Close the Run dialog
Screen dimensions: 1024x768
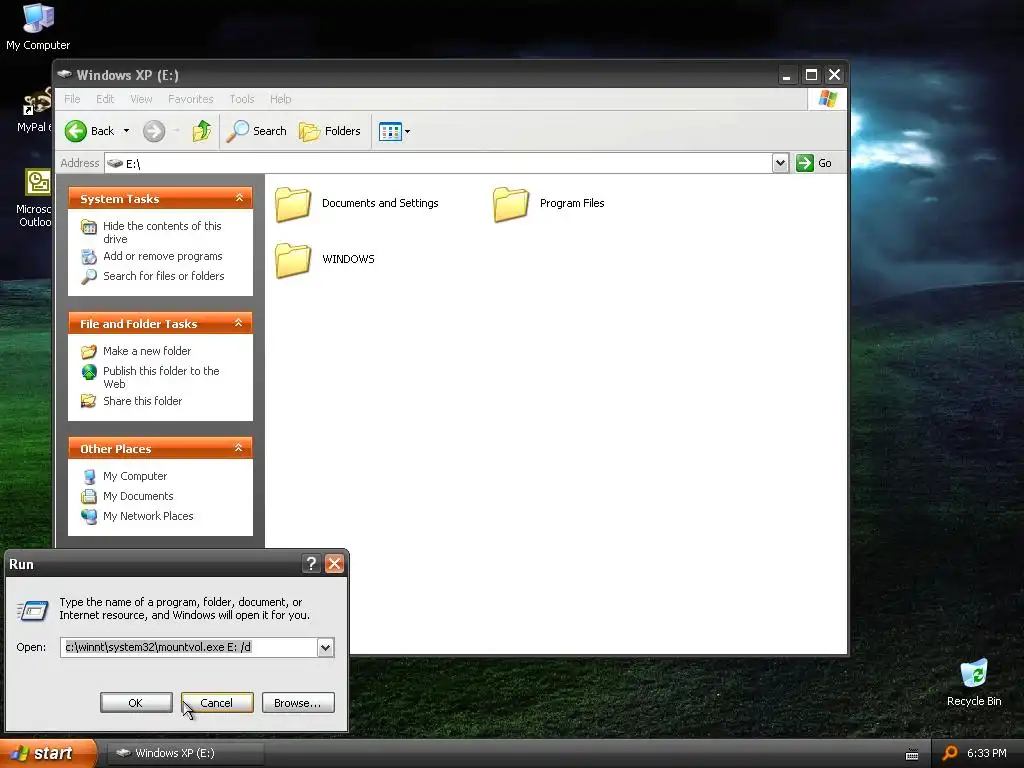[x=334, y=564]
